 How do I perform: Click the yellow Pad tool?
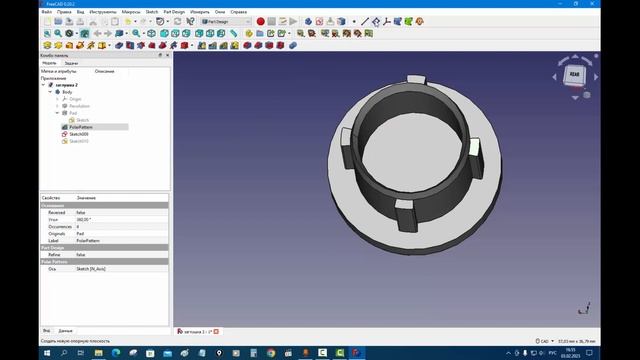click(47, 45)
